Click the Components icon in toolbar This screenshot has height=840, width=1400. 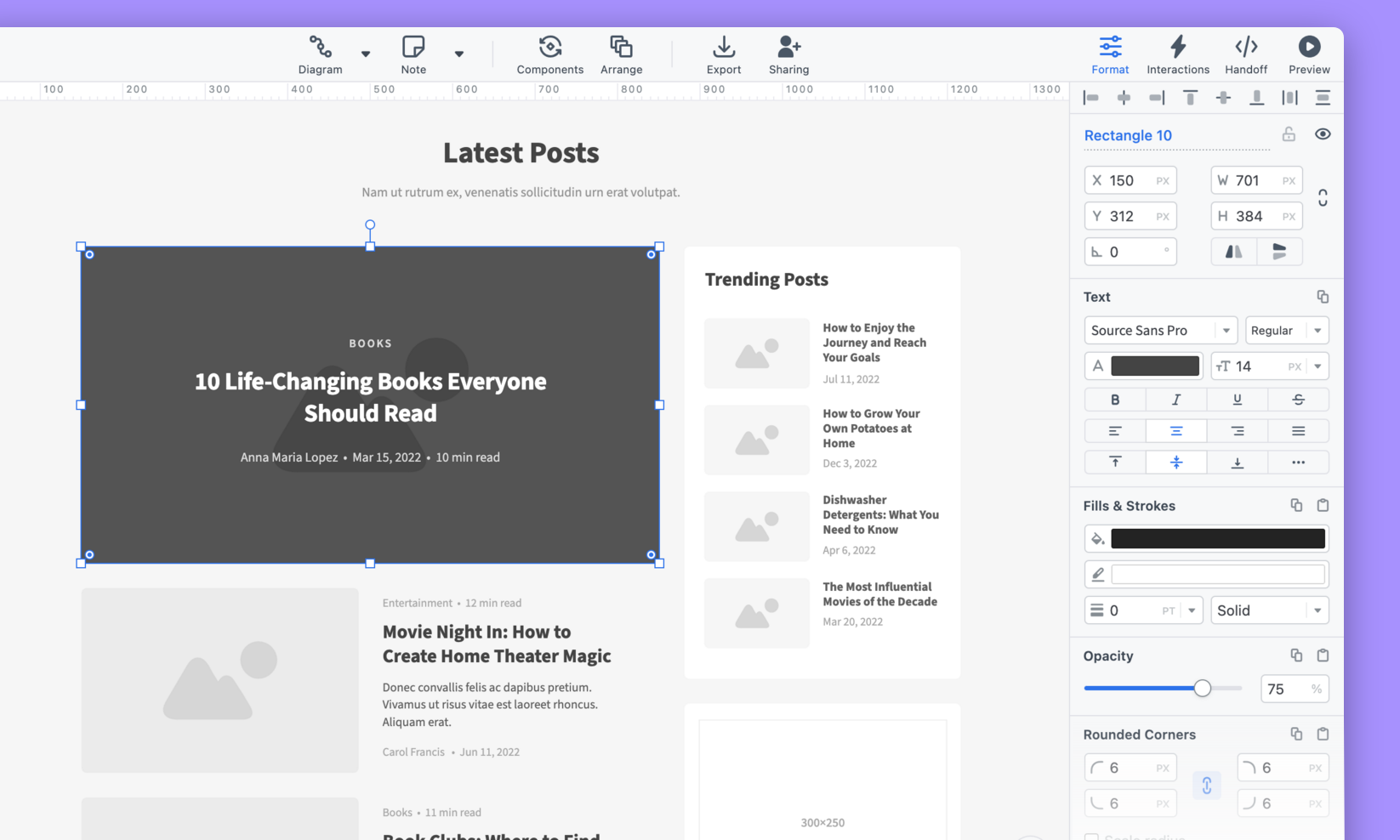pyautogui.click(x=549, y=55)
